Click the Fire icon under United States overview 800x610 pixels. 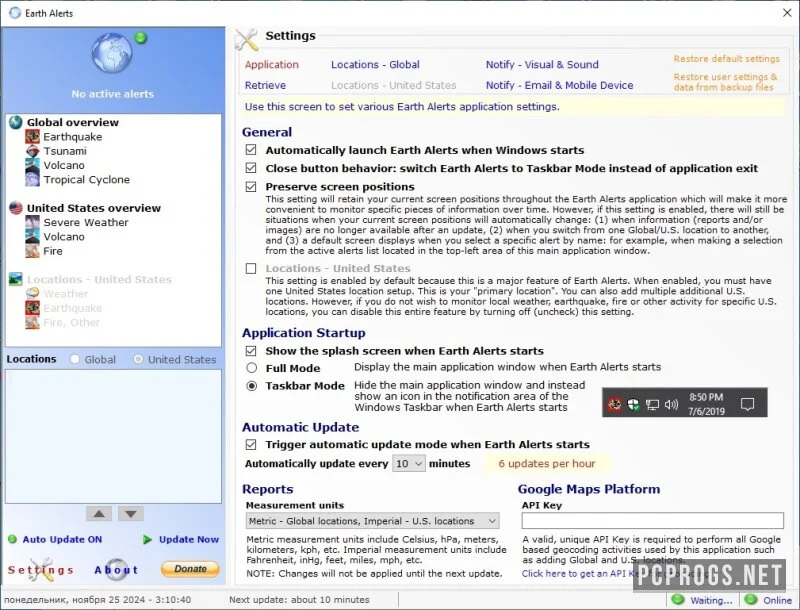pyautogui.click(x=33, y=250)
